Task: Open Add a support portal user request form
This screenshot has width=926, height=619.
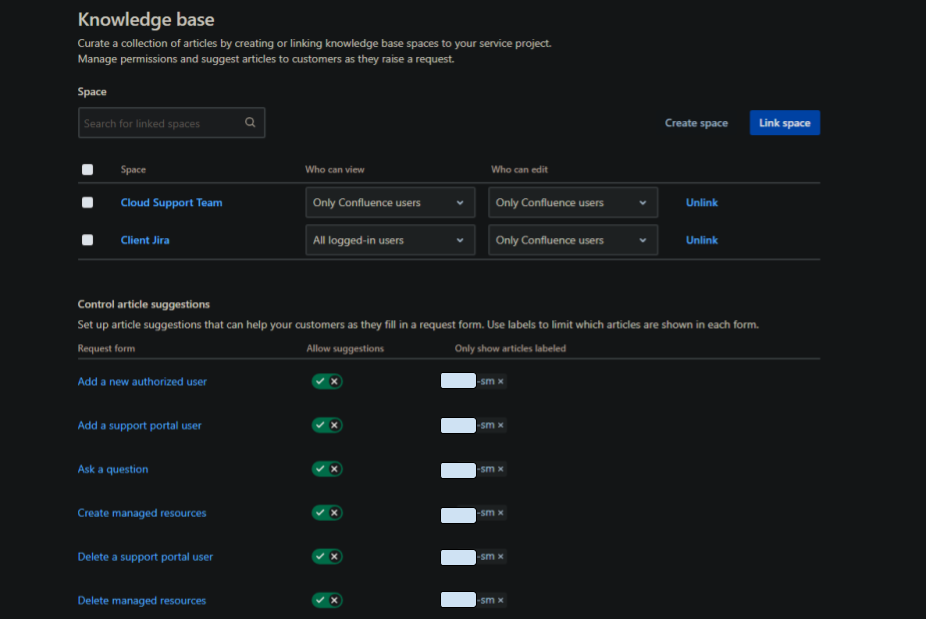Action: point(139,425)
